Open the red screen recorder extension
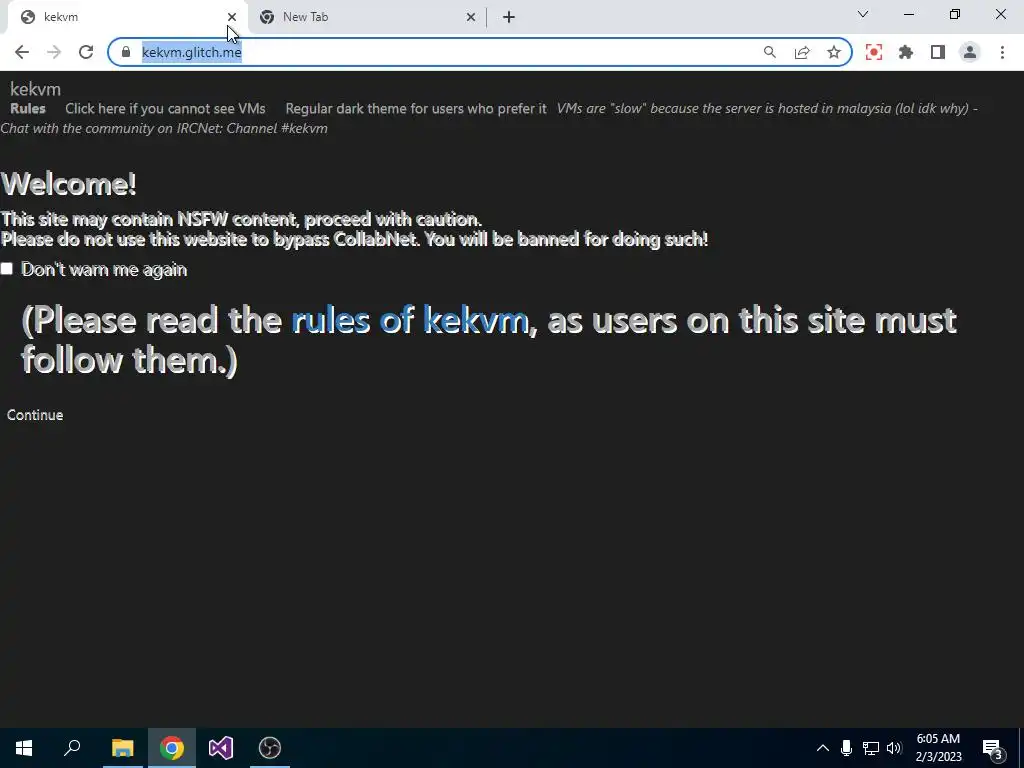This screenshot has width=1024, height=768. (x=874, y=52)
